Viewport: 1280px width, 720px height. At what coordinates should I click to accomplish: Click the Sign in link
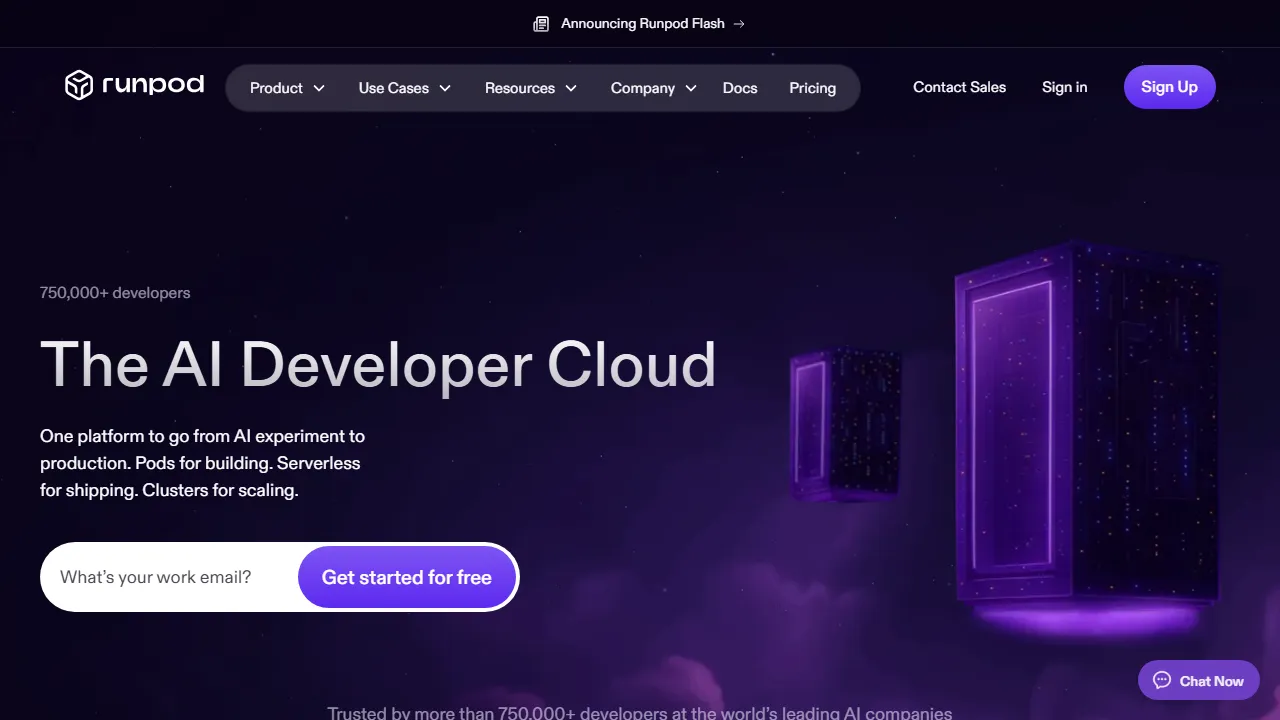[x=1065, y=87]
